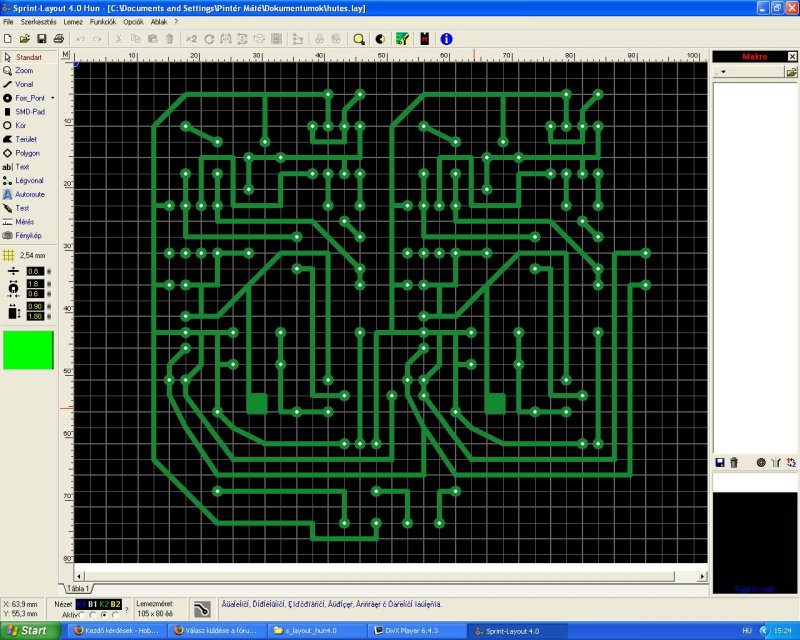
Task: Click the large green color swatch
Action: click(x=28, y=350)
